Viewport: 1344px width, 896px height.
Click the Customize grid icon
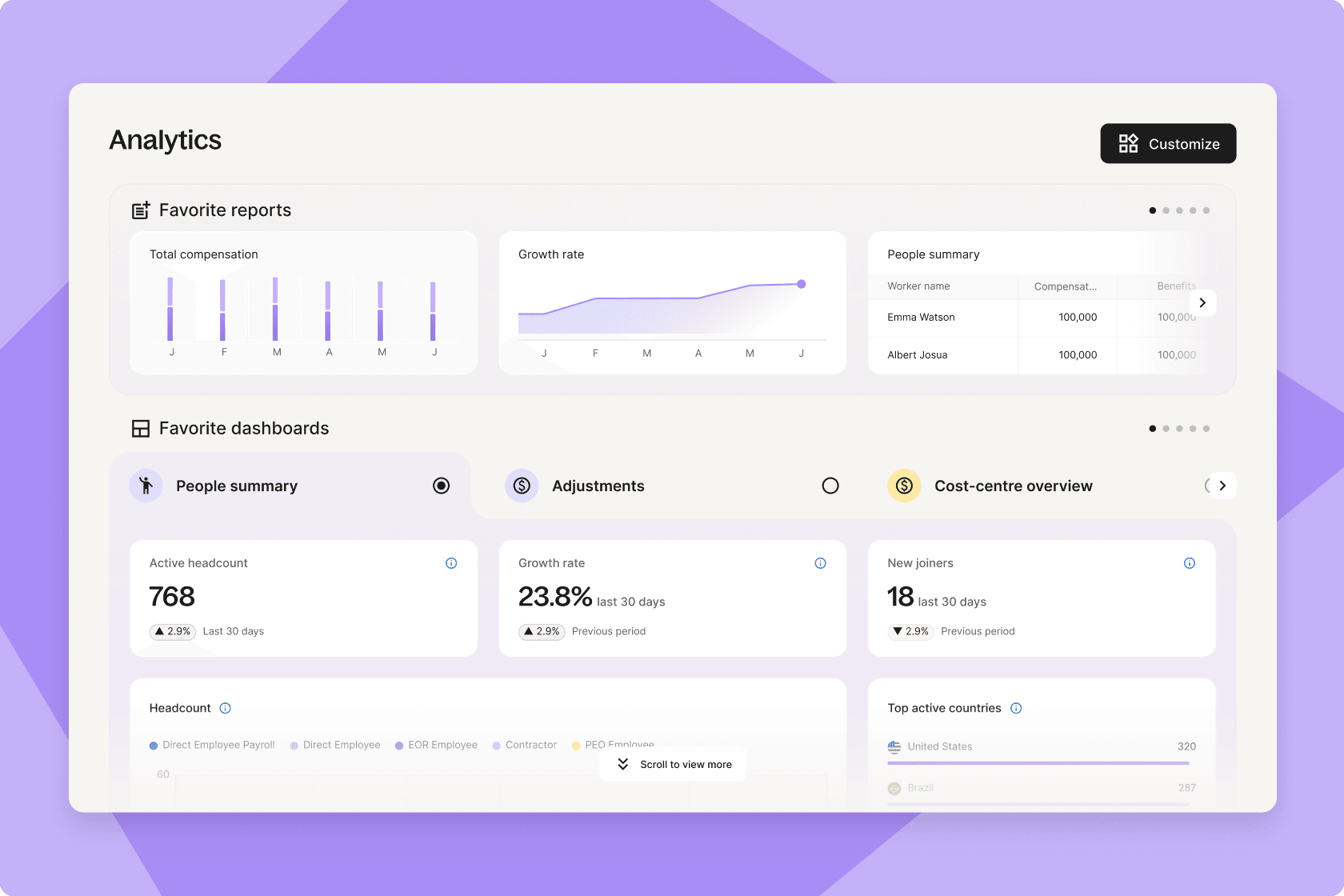coord(1129,143)
